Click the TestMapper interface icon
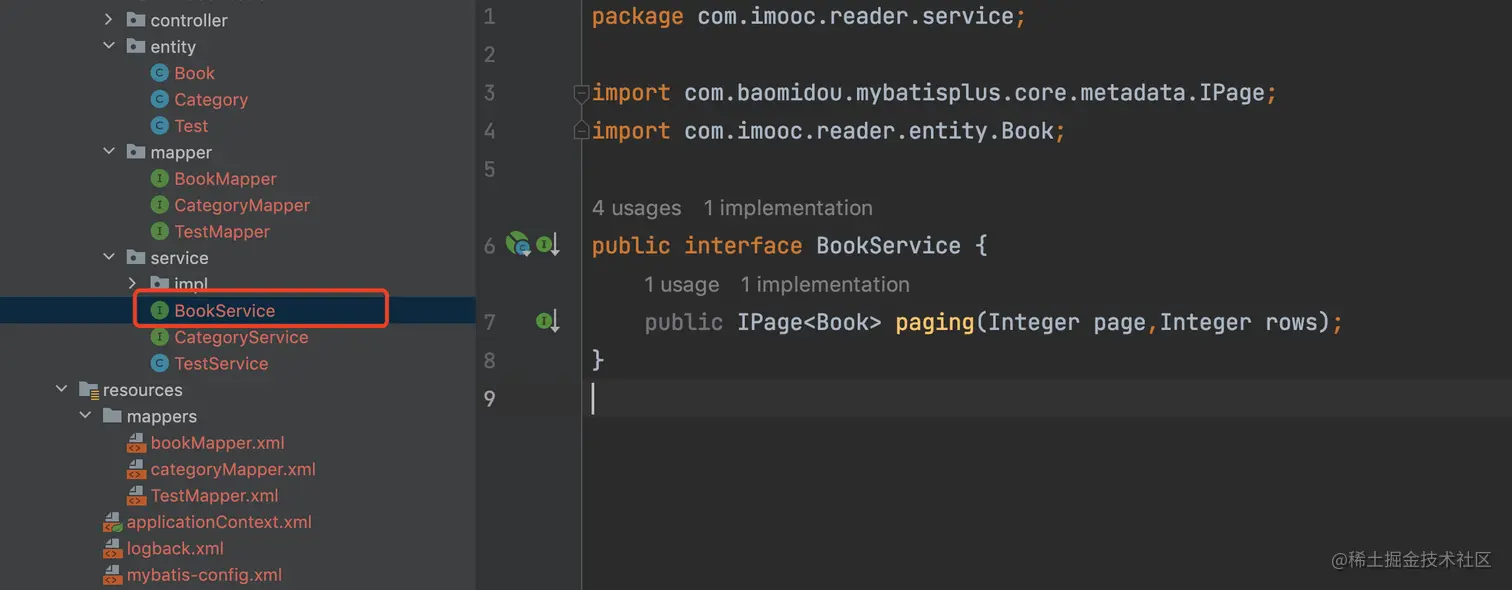1512x590 pixels. point(159,231)
